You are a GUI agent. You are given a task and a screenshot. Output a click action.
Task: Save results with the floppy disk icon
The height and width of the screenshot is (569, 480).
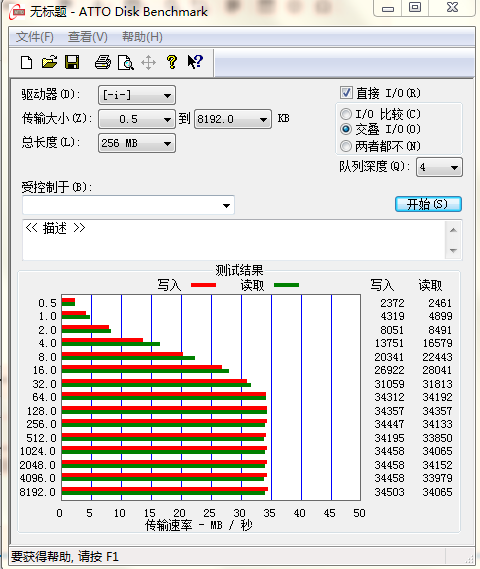[x=72, y=62]
